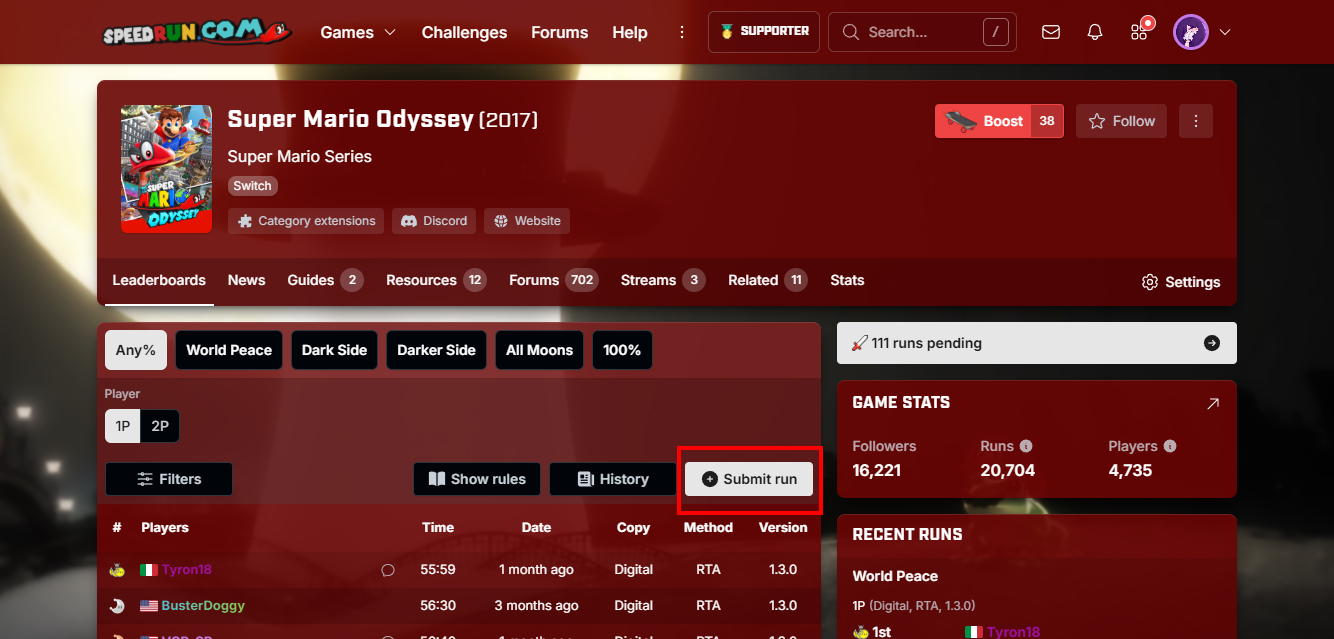Expand the account menu chevron
Image resolution: width=1334 pixels, height=639 pixels.
[x=1225, y=32]
